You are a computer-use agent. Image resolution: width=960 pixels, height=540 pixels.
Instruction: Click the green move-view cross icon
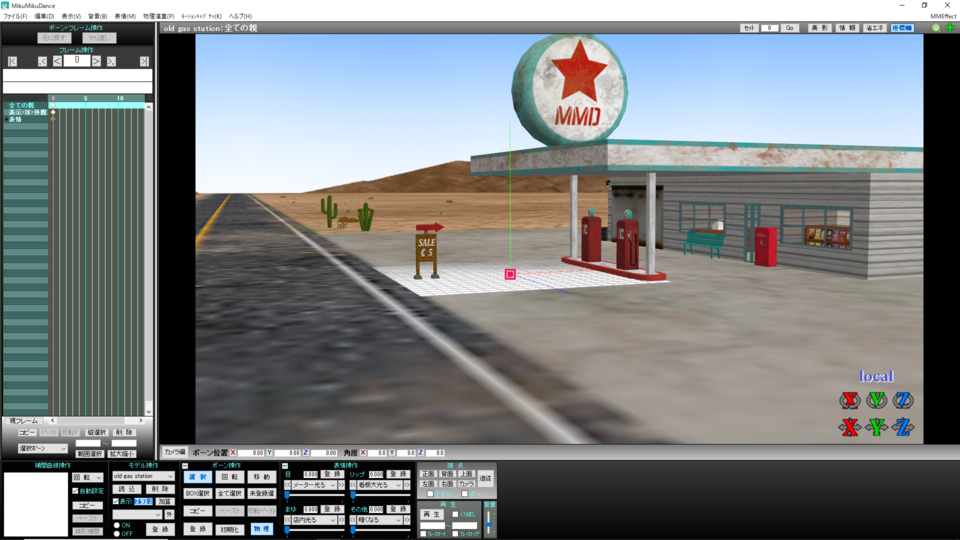[950, 28]
